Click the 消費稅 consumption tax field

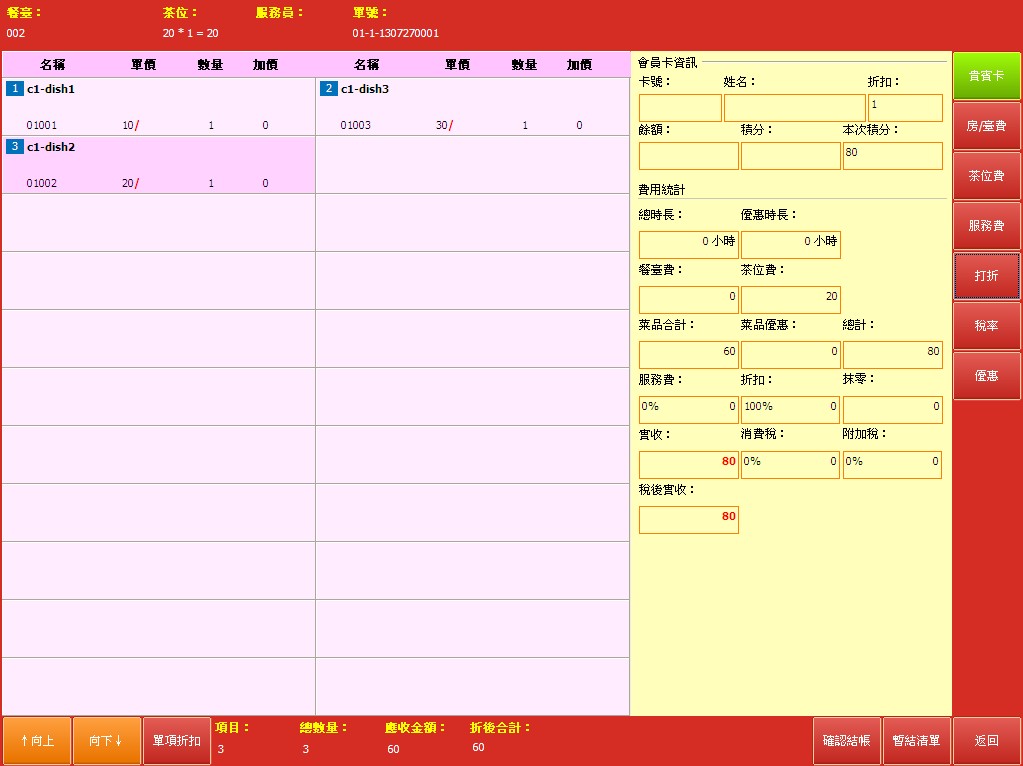pyautogui.click(x=790, y=465)
